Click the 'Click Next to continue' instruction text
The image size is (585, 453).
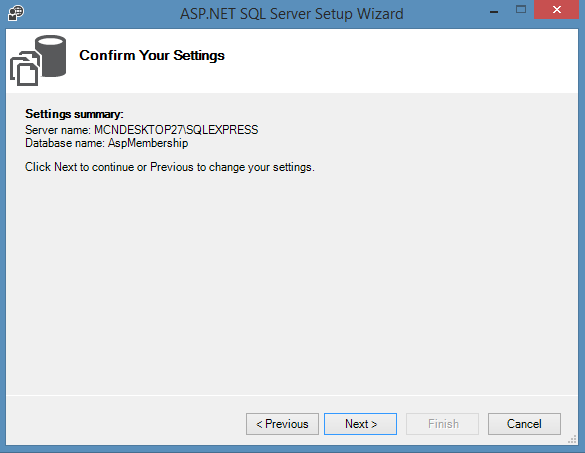tap(170, 167)
